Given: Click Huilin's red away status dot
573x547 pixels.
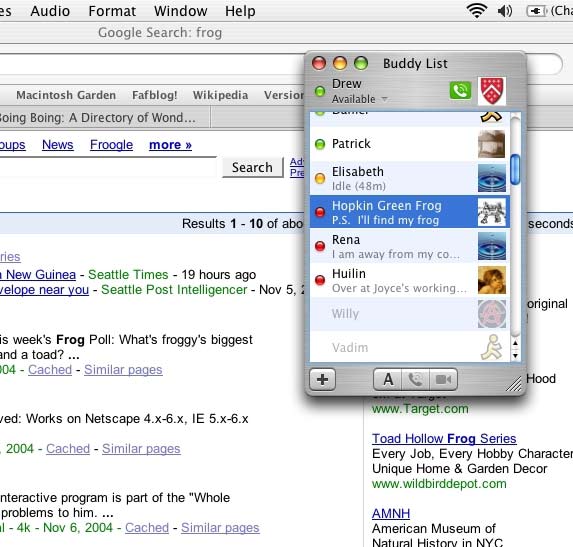Looking at the screenshot, I should [320, 280].
